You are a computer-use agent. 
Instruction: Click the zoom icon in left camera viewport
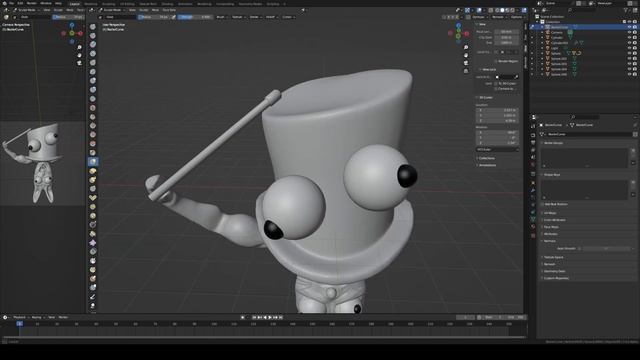tap(79, 48)
